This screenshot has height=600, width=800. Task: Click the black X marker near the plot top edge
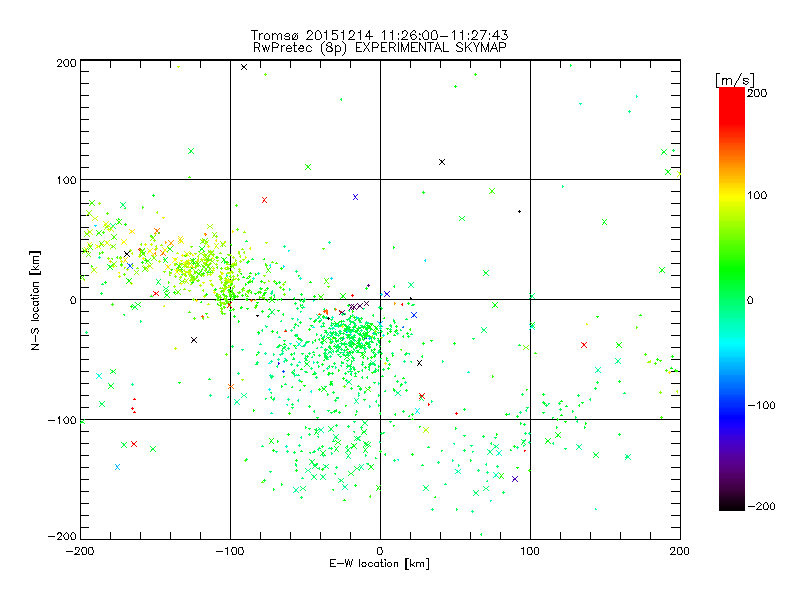tap(244, 67)
